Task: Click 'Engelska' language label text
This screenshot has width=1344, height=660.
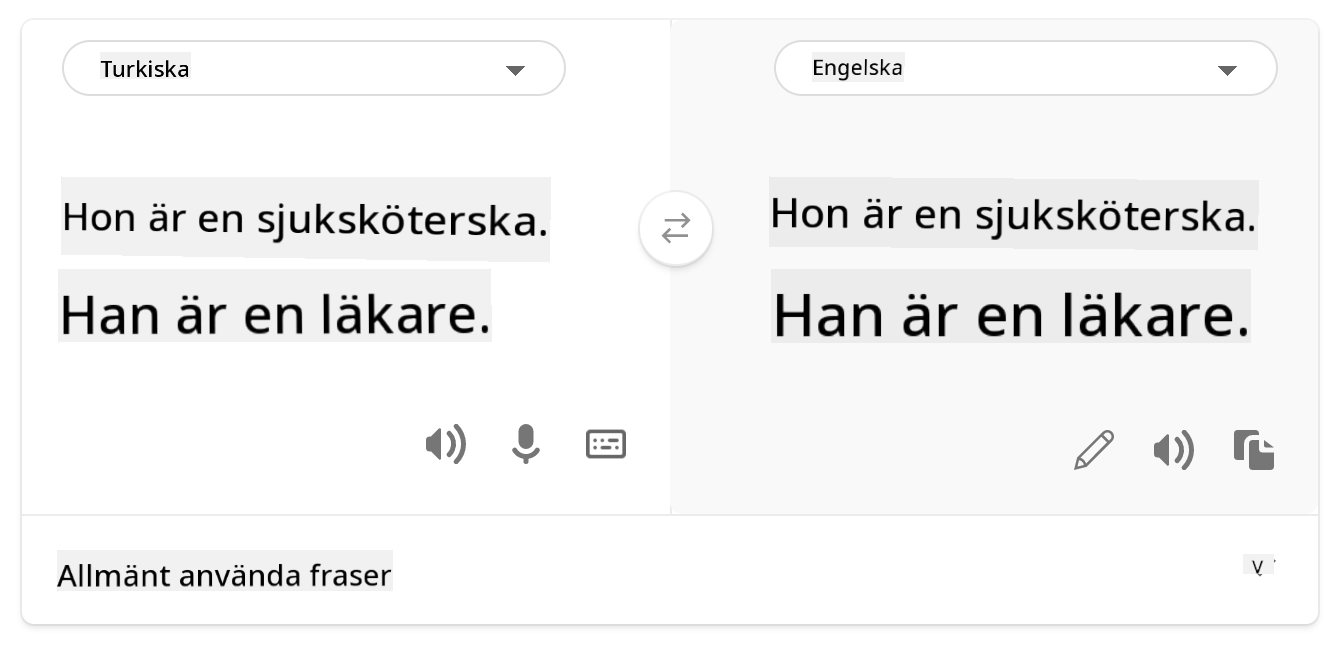Action: [x=857, y=68]
